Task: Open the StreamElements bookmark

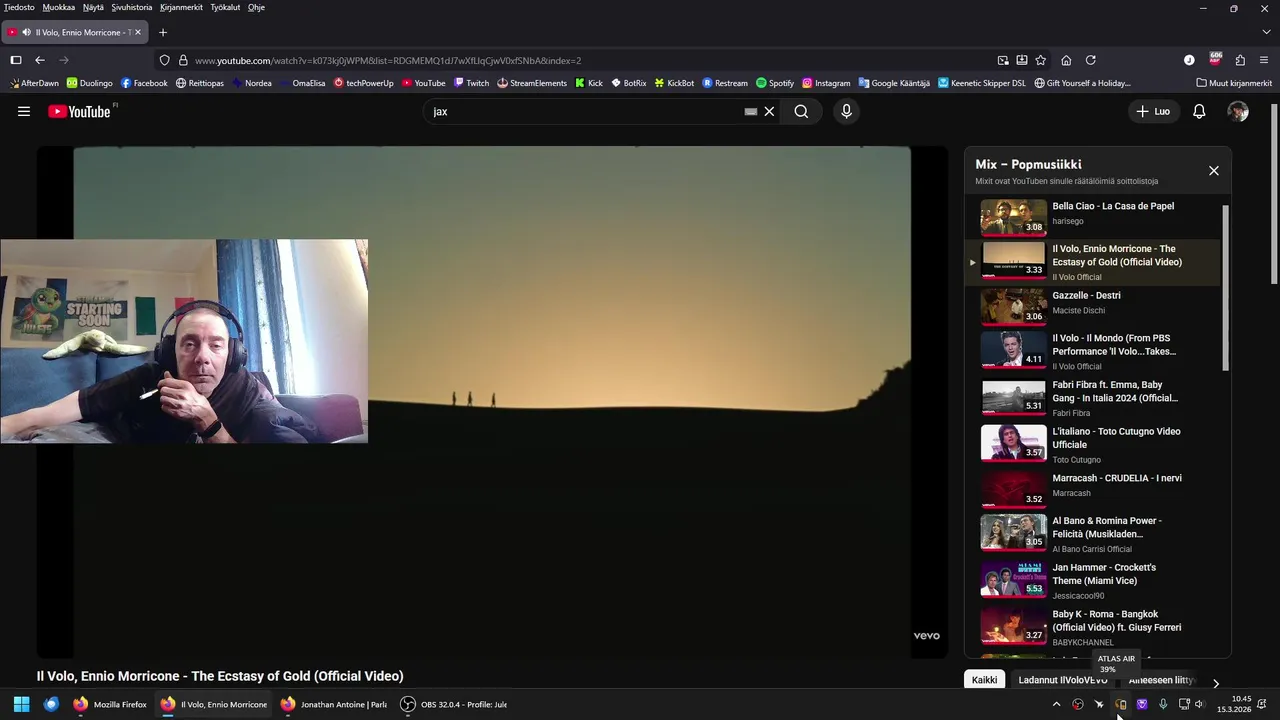Action: point(532,83)
